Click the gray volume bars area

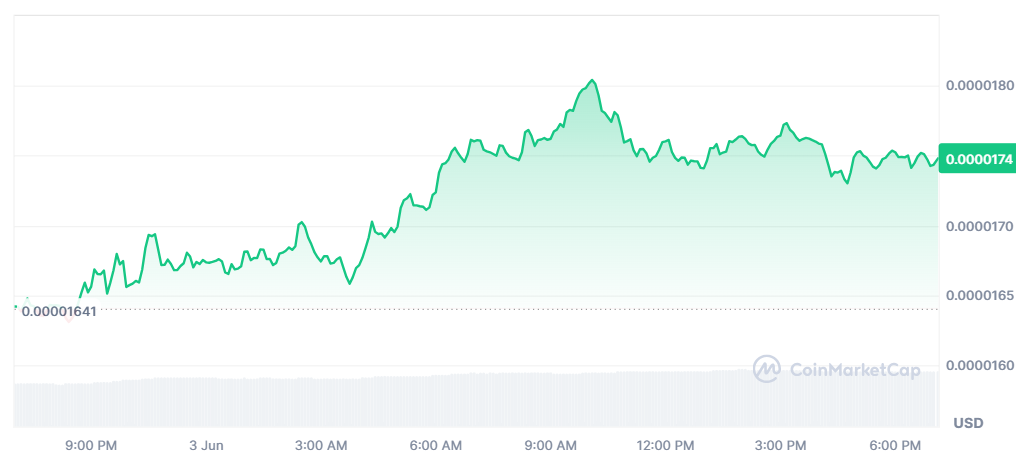coord(476,399)
